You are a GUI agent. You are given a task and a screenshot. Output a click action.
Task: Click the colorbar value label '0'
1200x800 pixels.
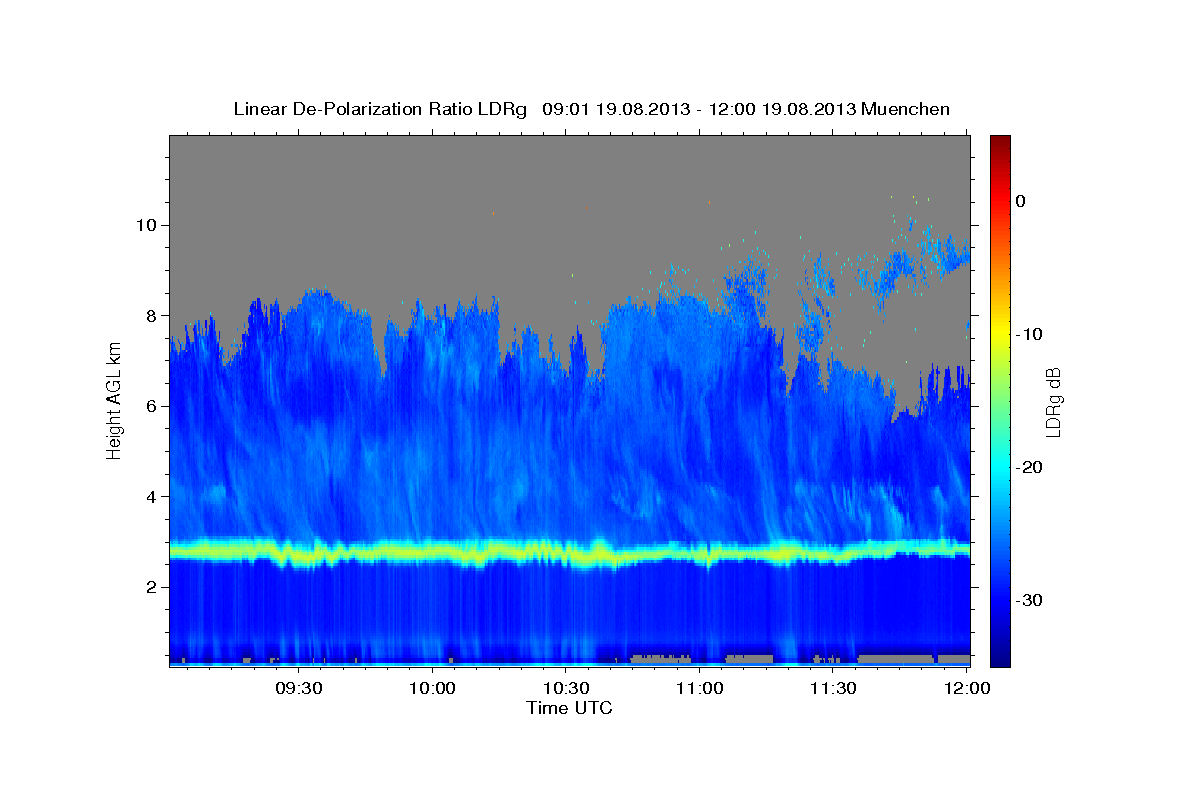coord(1020,201)
